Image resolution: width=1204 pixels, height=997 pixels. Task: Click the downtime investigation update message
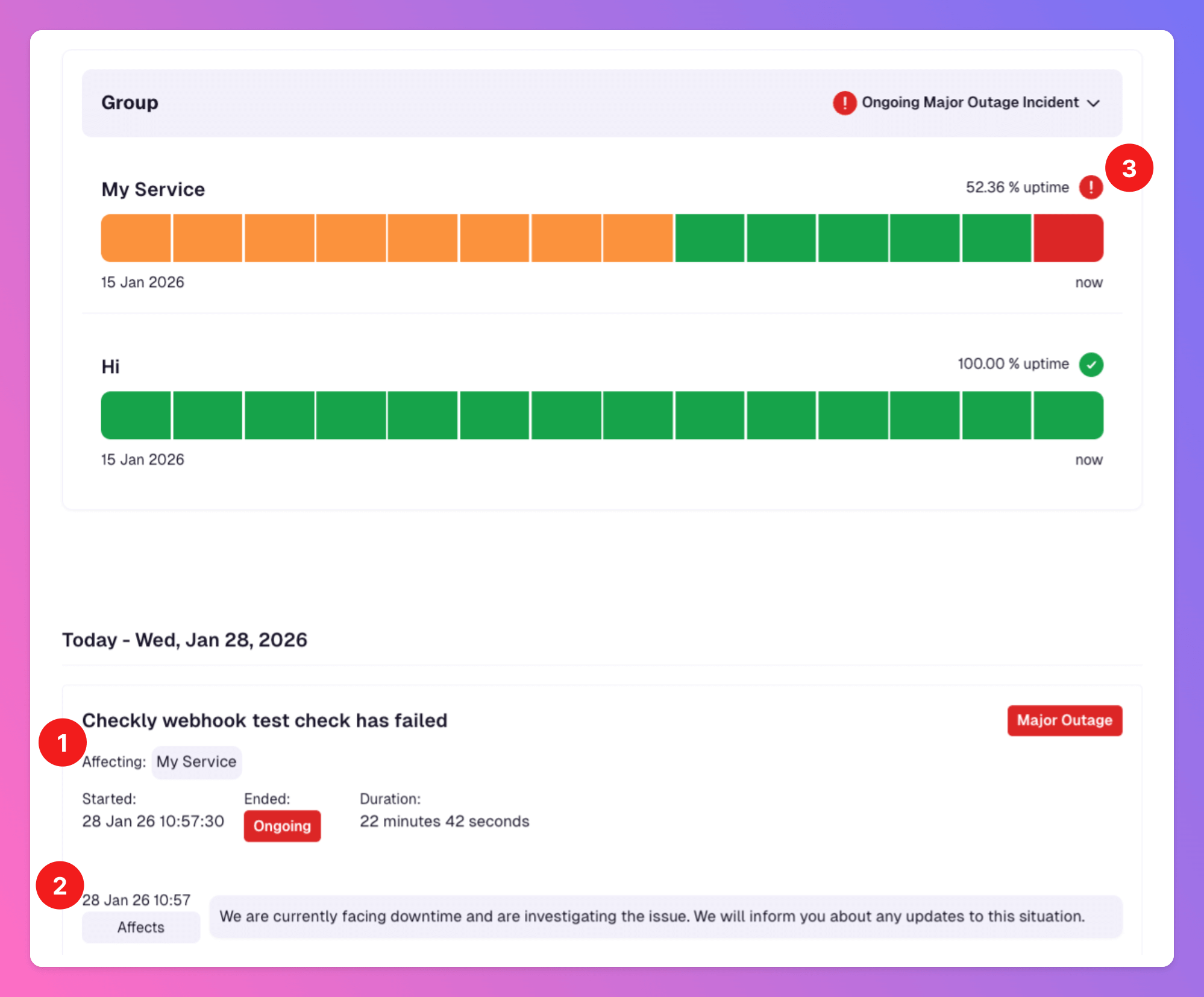click(652, 916)
